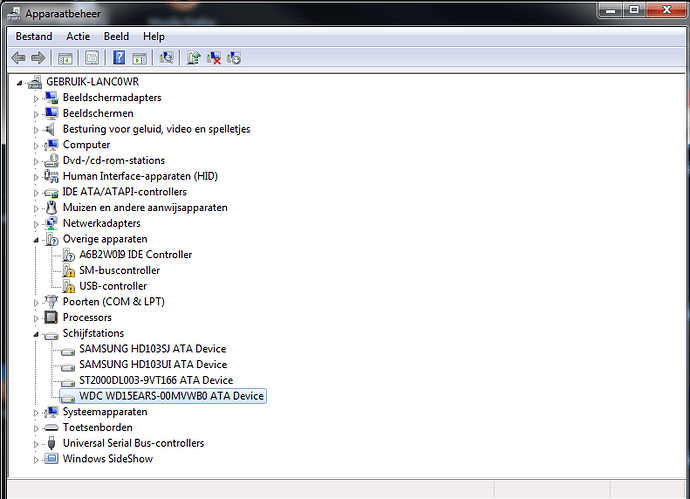Select the USB-controller label under Overige apparaten
This screenshot has height=499, width=690.
[x=113, y=286]
